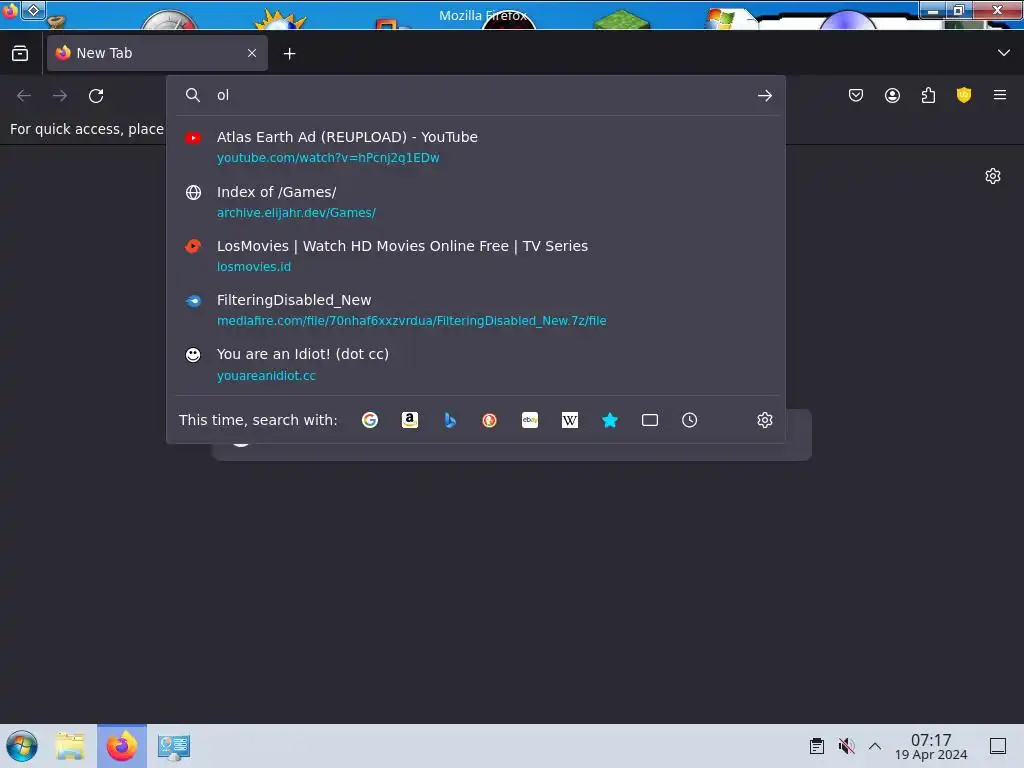Select Atlas Earth Ad YouTube suggestion
The width and height of the screenshot is (1024, 768).
[476, 147]
